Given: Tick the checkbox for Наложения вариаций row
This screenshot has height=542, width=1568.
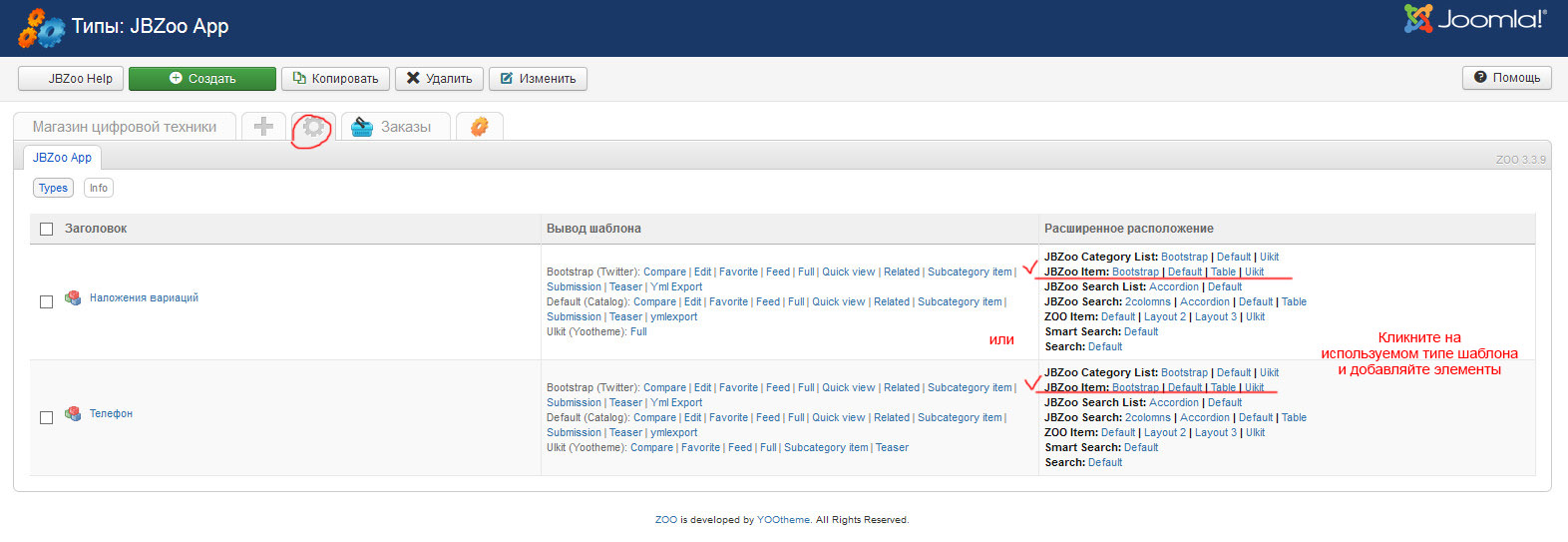Looking at the screenshot, I should (46, 301).
